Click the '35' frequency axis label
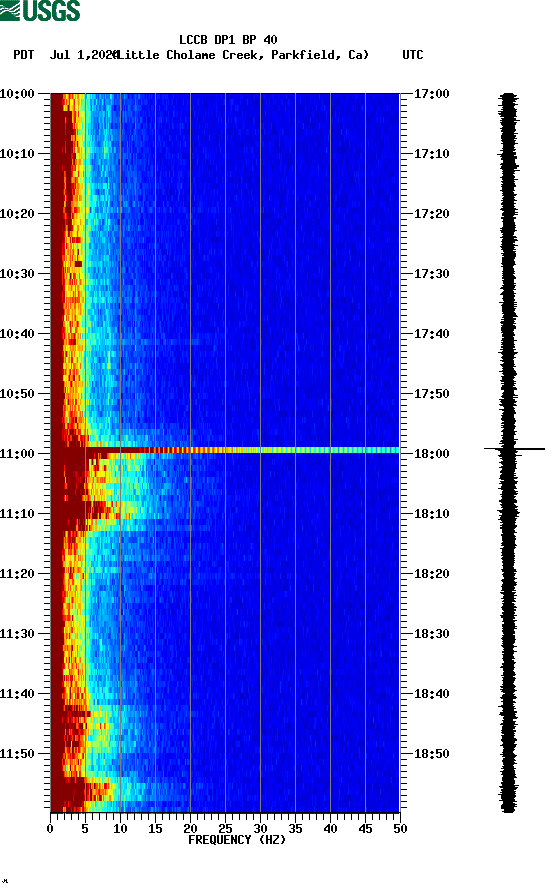The height and width of the screenshot is (892, 552). 295,829
